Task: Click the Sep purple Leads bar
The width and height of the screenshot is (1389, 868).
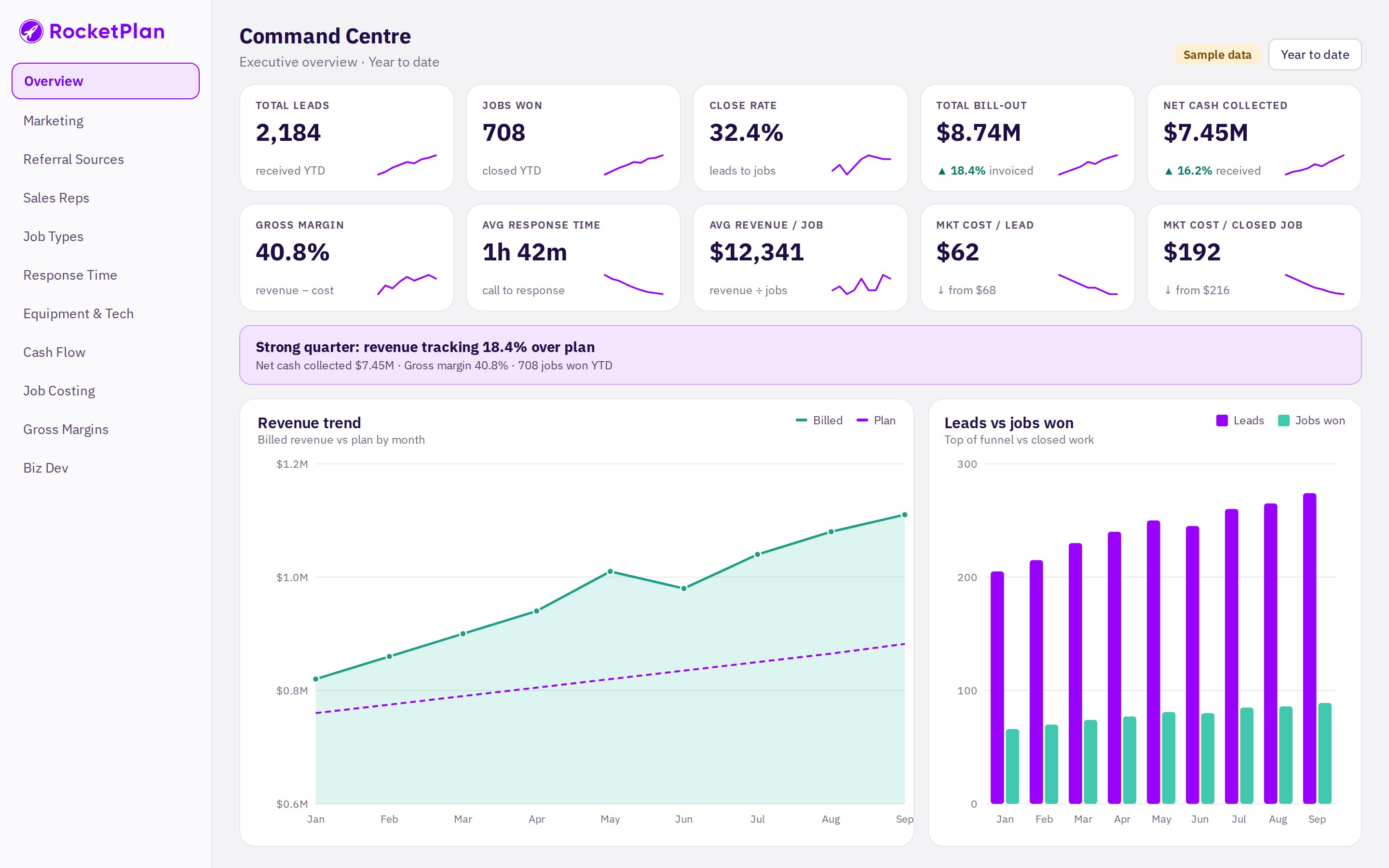Action: 1309,648
